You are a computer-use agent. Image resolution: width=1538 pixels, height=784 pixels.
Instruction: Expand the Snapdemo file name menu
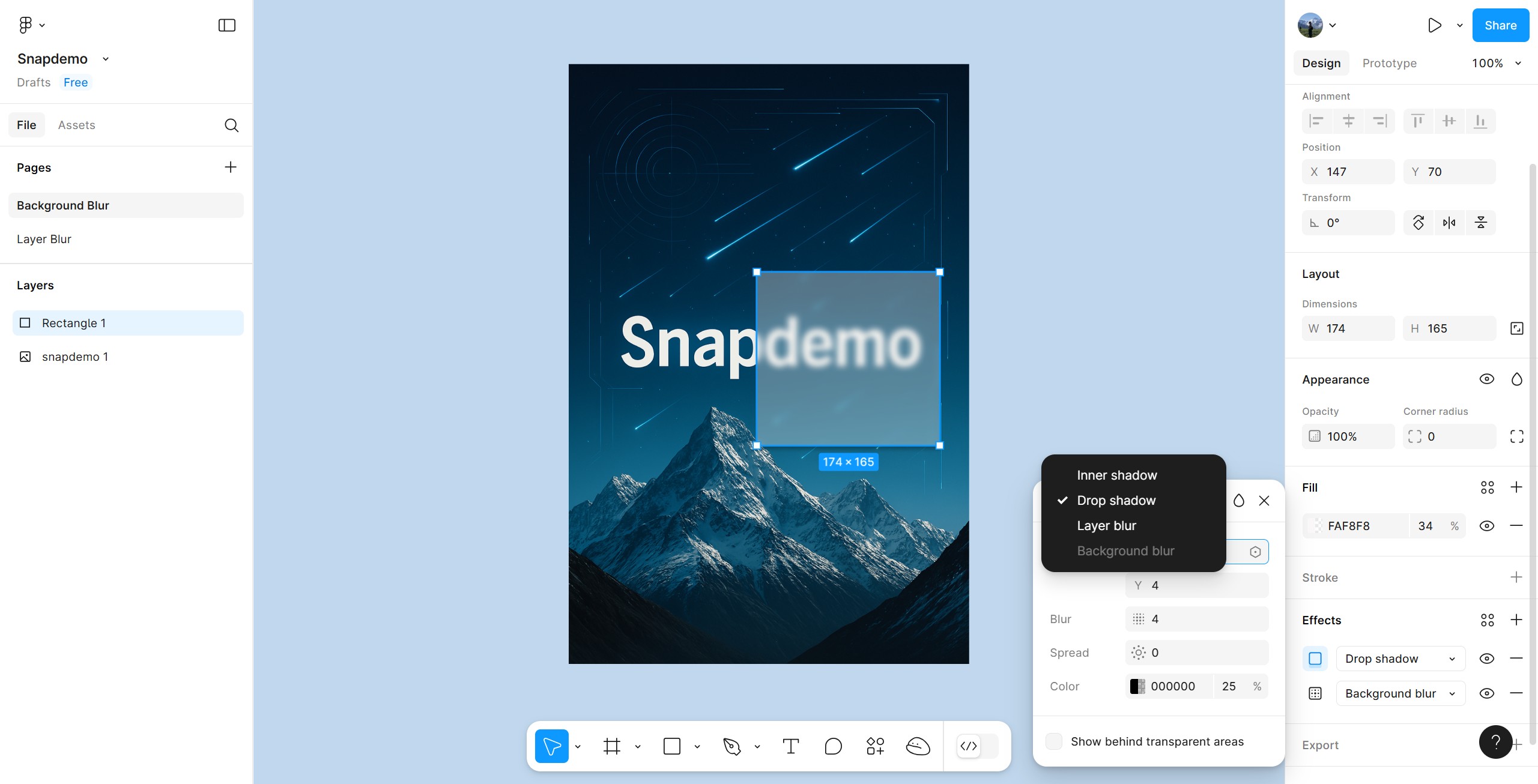pos(106,59)
